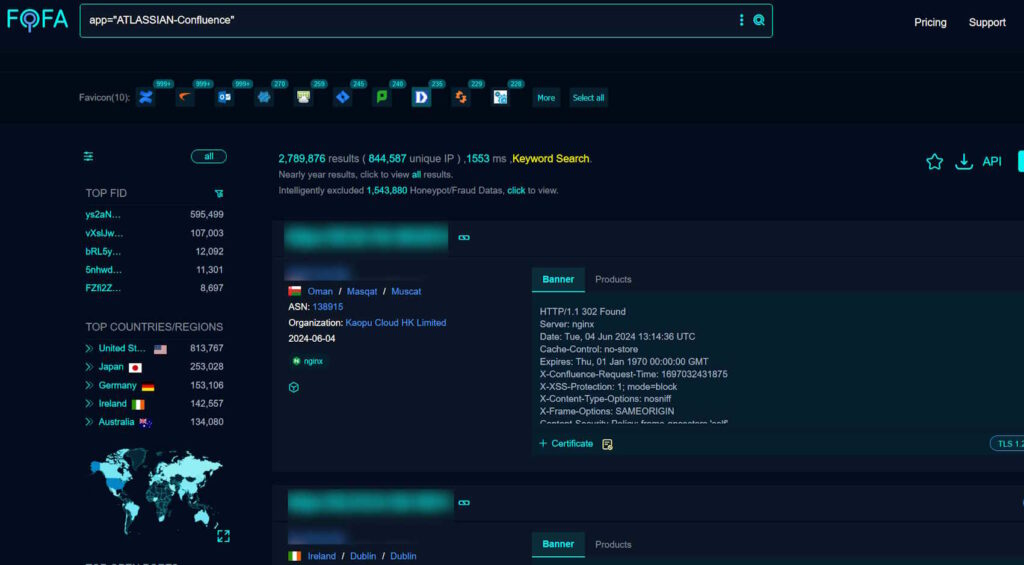Click Keyword Search link

551,159
